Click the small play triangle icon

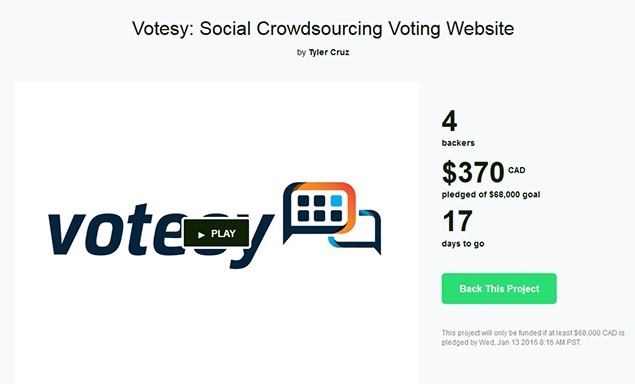201,235
